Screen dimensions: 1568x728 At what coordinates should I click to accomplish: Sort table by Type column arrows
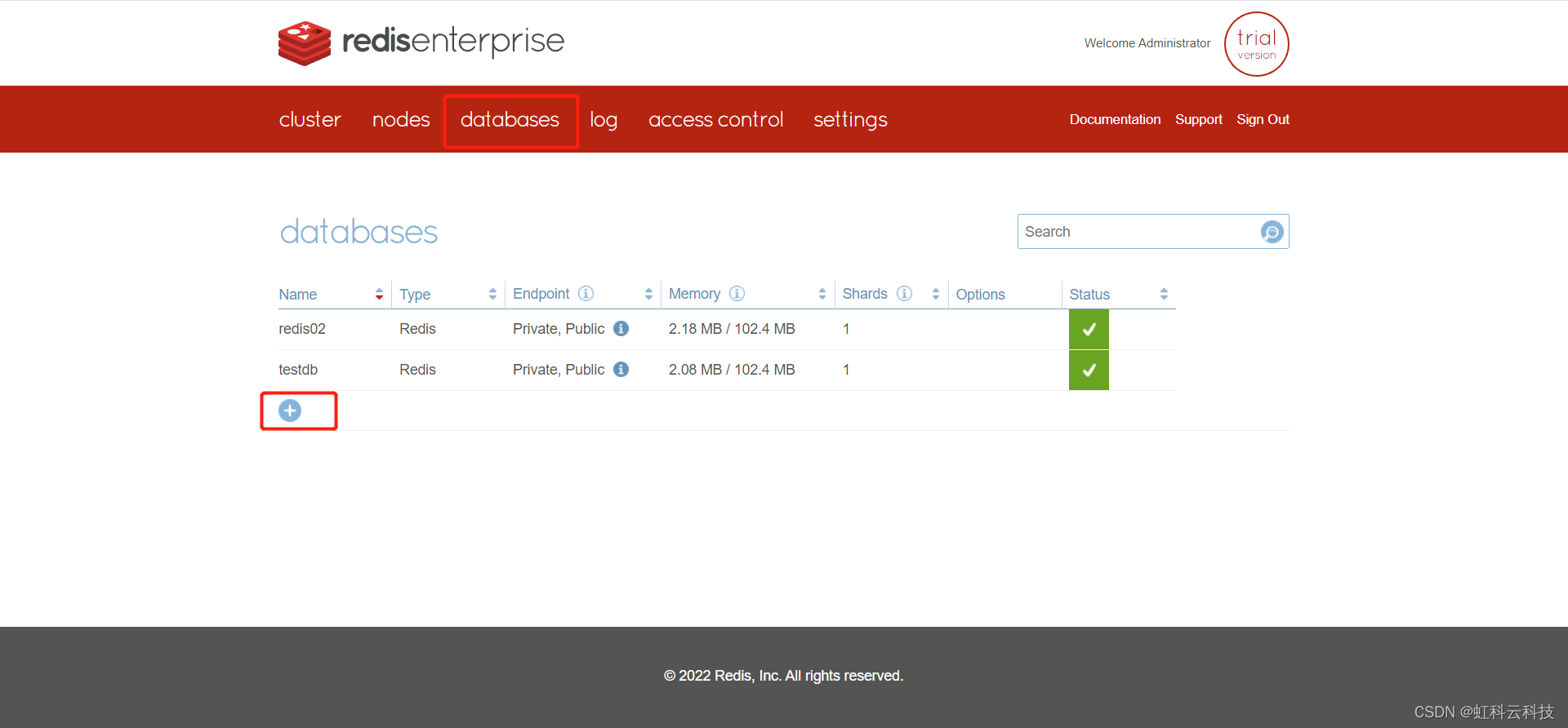click(x=492, y=295)
